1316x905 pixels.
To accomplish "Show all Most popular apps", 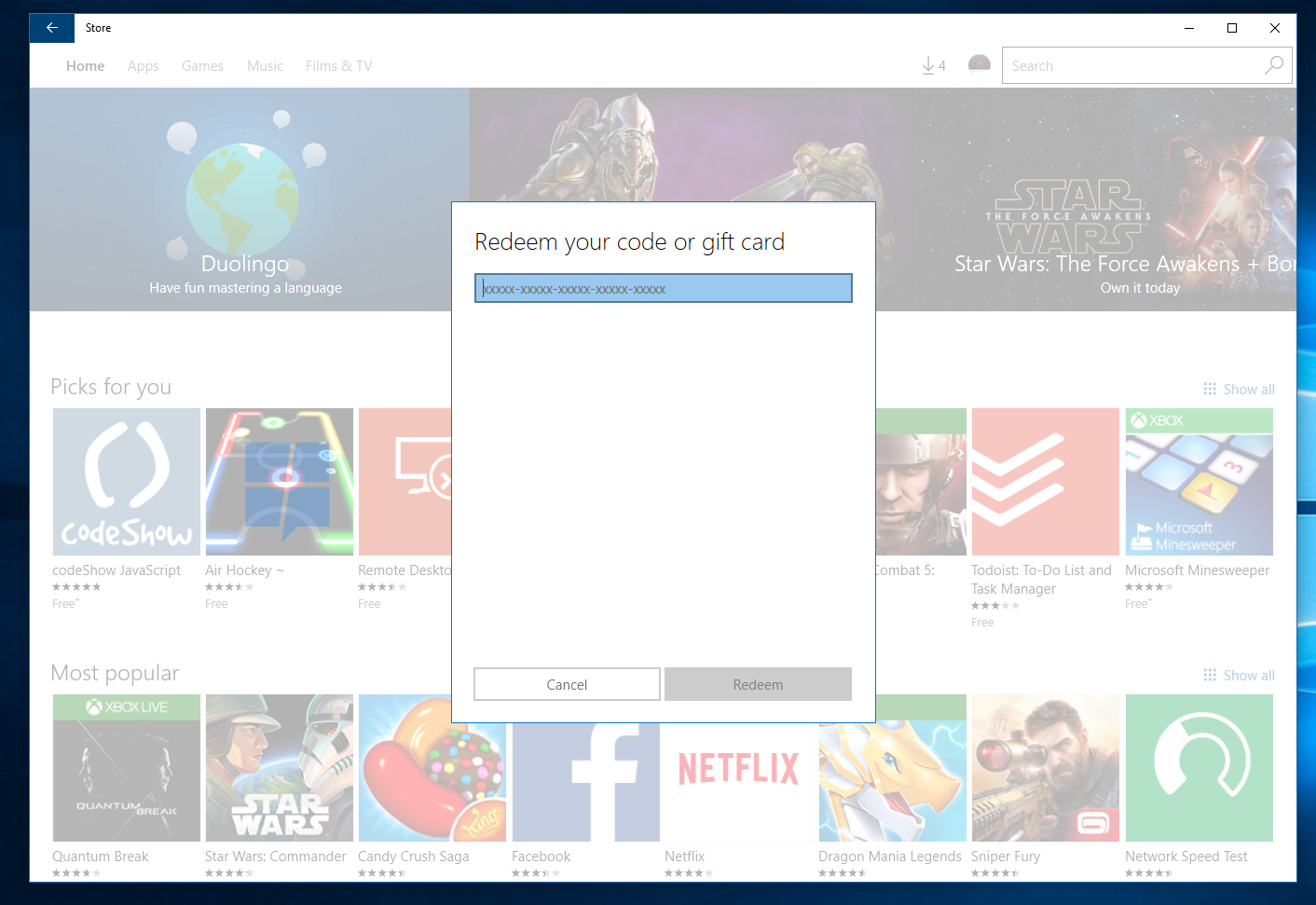I will (1239, 676).
